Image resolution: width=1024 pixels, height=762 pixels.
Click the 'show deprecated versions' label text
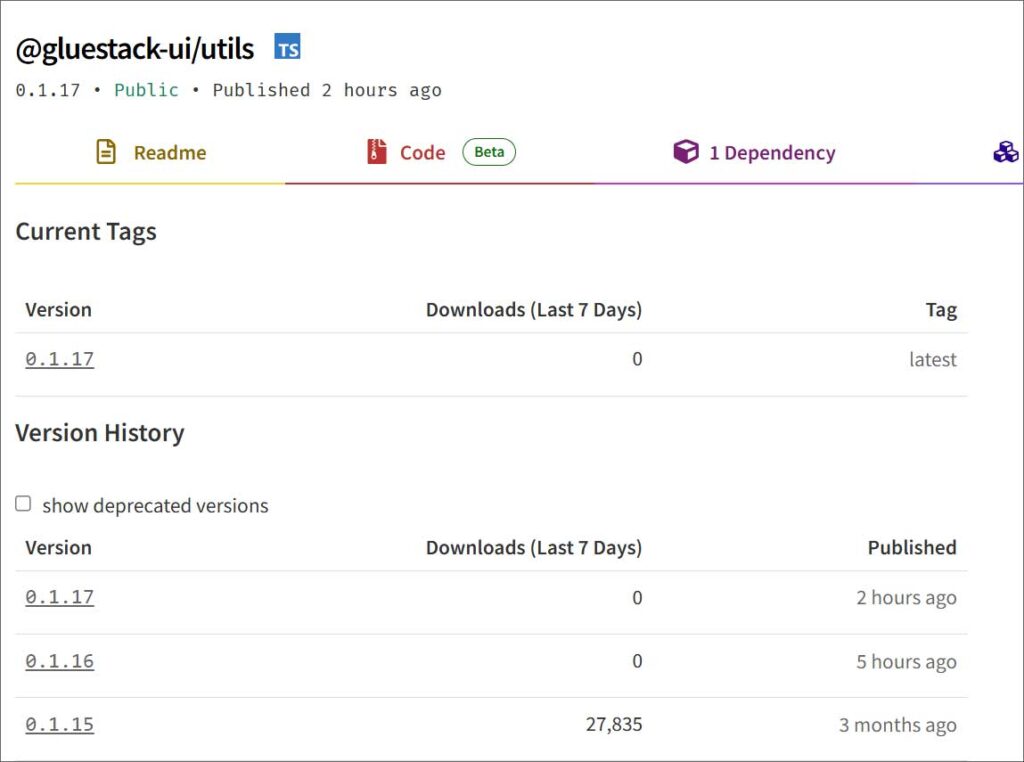point(155,506)
